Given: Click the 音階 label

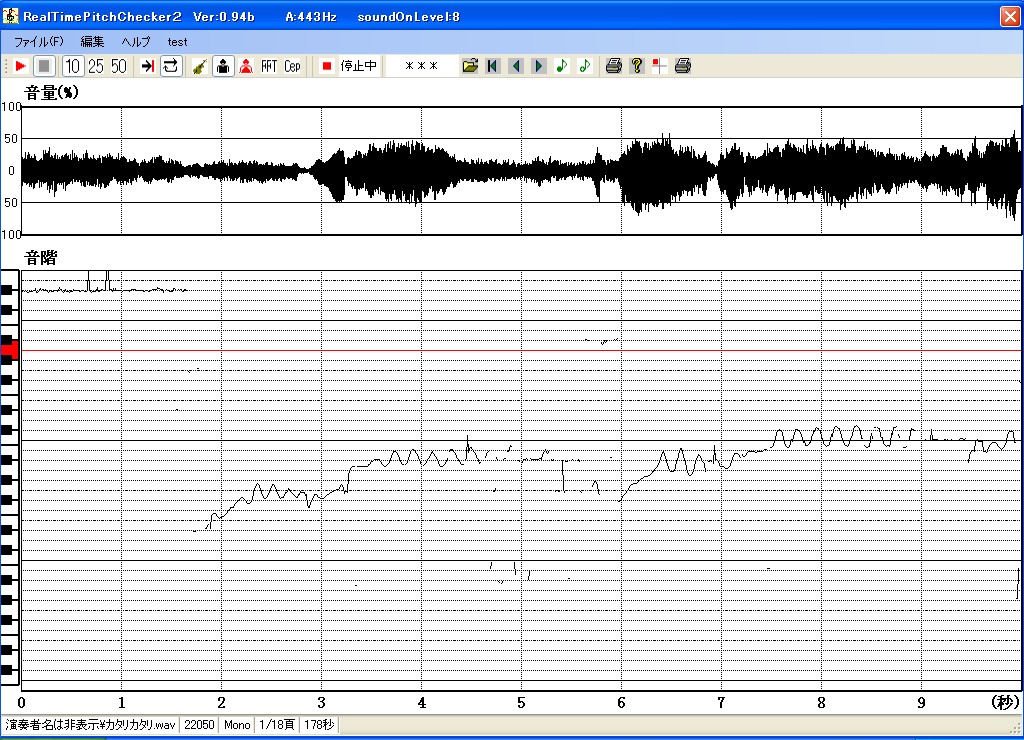Looking at the screenshot, I should click(x=40, y=258).
